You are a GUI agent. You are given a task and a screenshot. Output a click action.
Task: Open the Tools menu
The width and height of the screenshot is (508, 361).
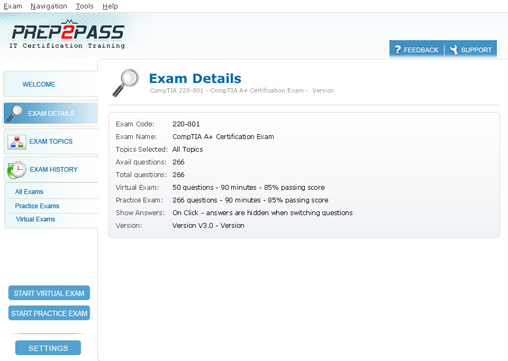tap(85, 6)
